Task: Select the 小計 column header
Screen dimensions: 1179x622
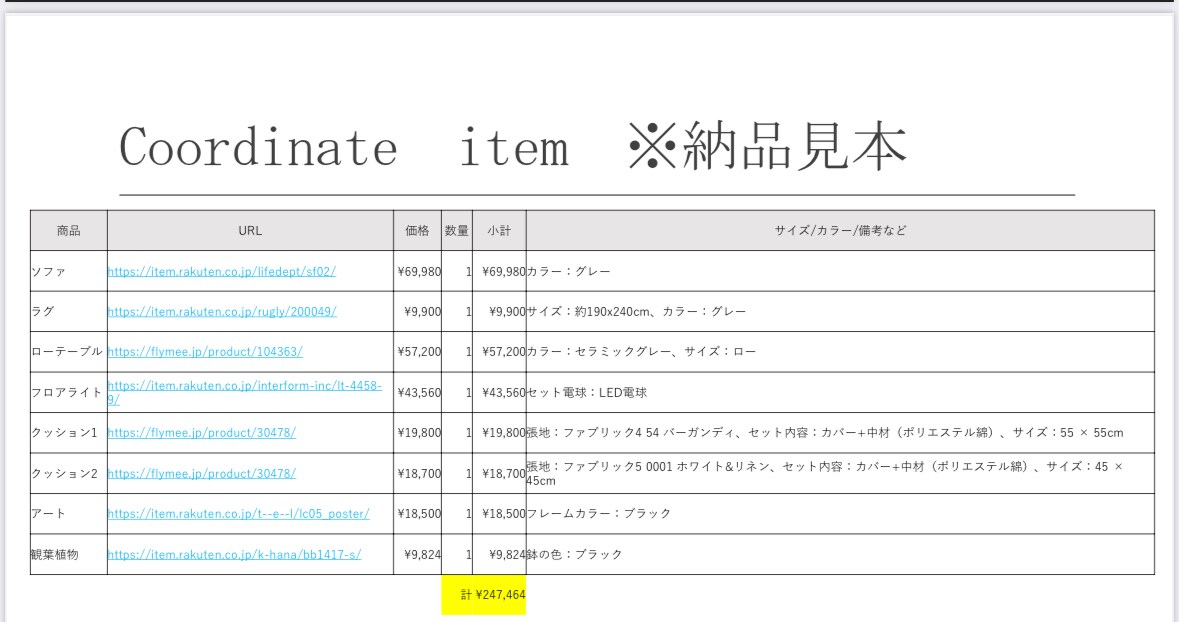Action: click(x=499, y=231)
